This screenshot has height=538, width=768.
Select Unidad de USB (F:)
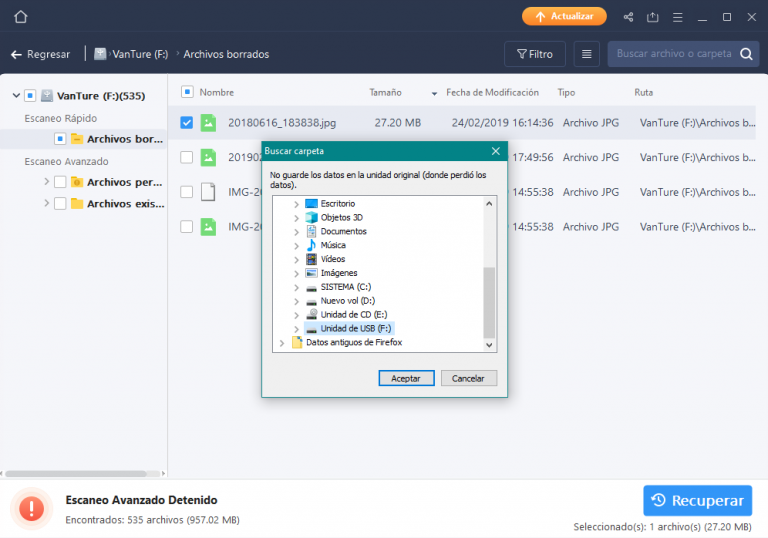tap(356, 328)
